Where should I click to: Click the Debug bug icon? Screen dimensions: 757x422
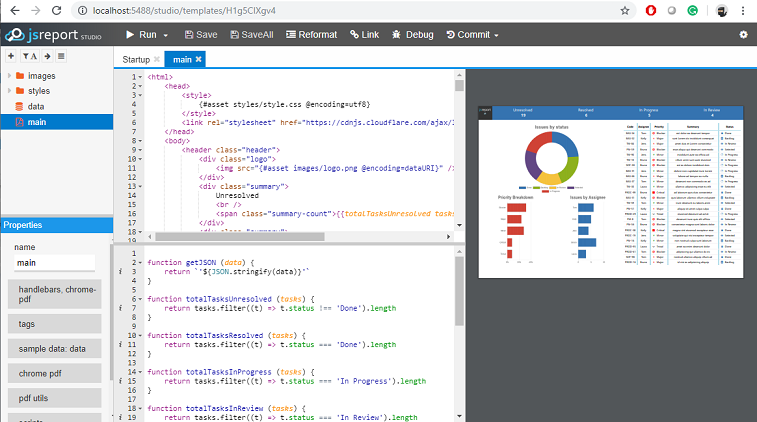coord(397,35)
